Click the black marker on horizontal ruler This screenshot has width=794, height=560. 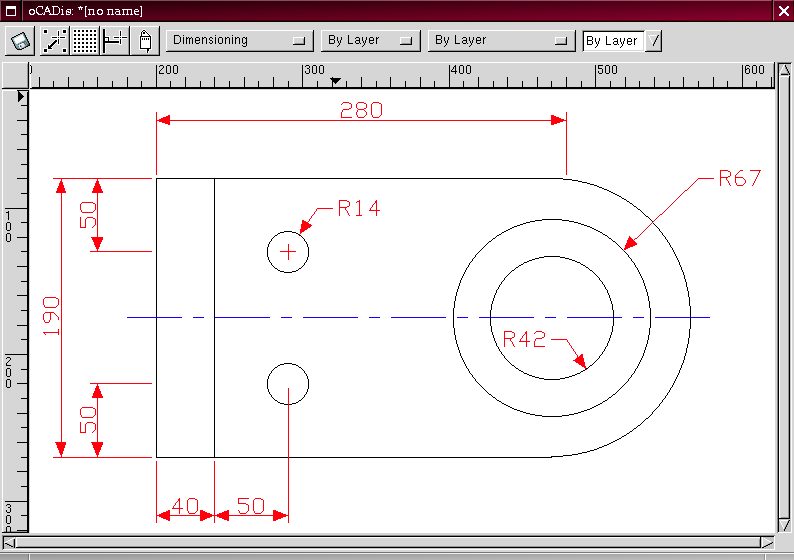(x=336, y=80)
